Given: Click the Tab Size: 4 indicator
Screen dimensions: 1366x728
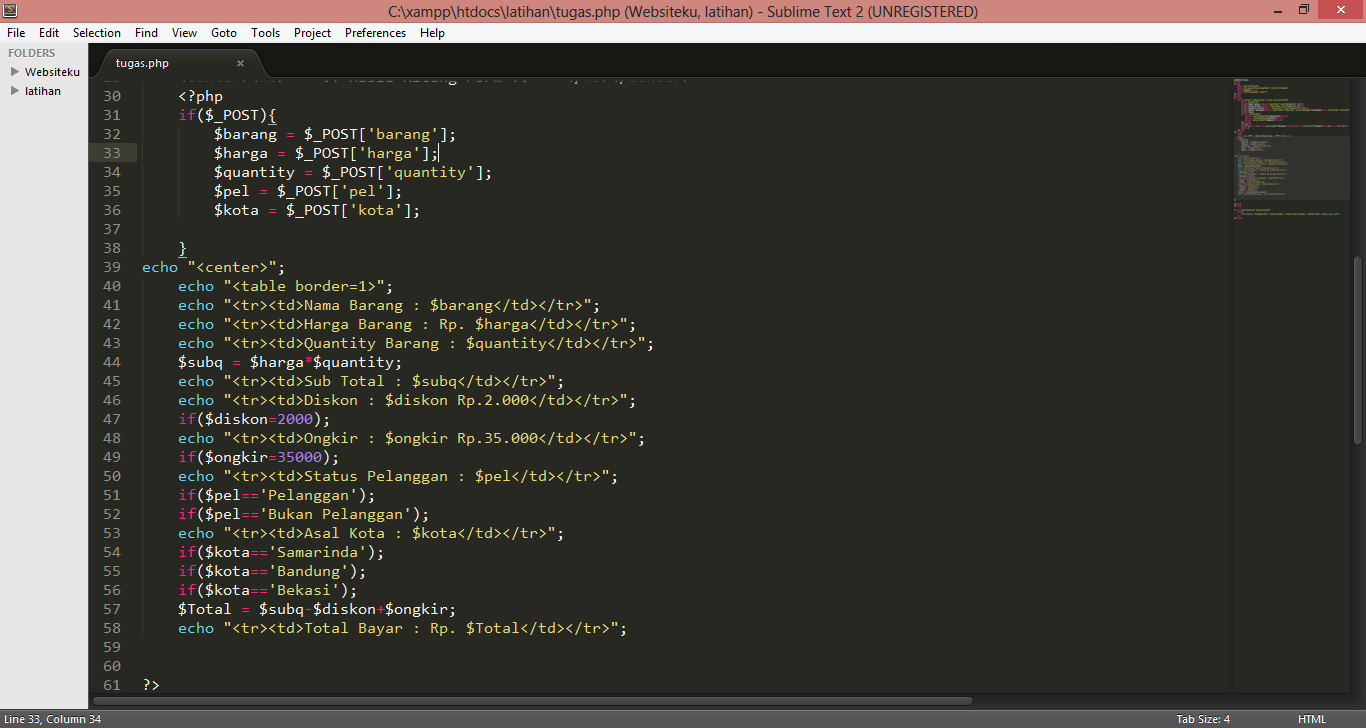Looking at the screenshot, I should 1202,718.
